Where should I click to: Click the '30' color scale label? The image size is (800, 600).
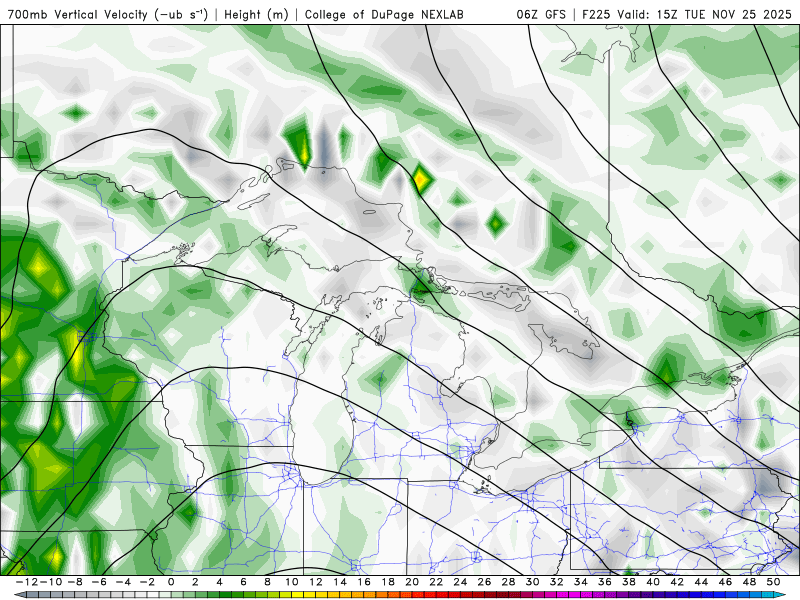(533, 582)
